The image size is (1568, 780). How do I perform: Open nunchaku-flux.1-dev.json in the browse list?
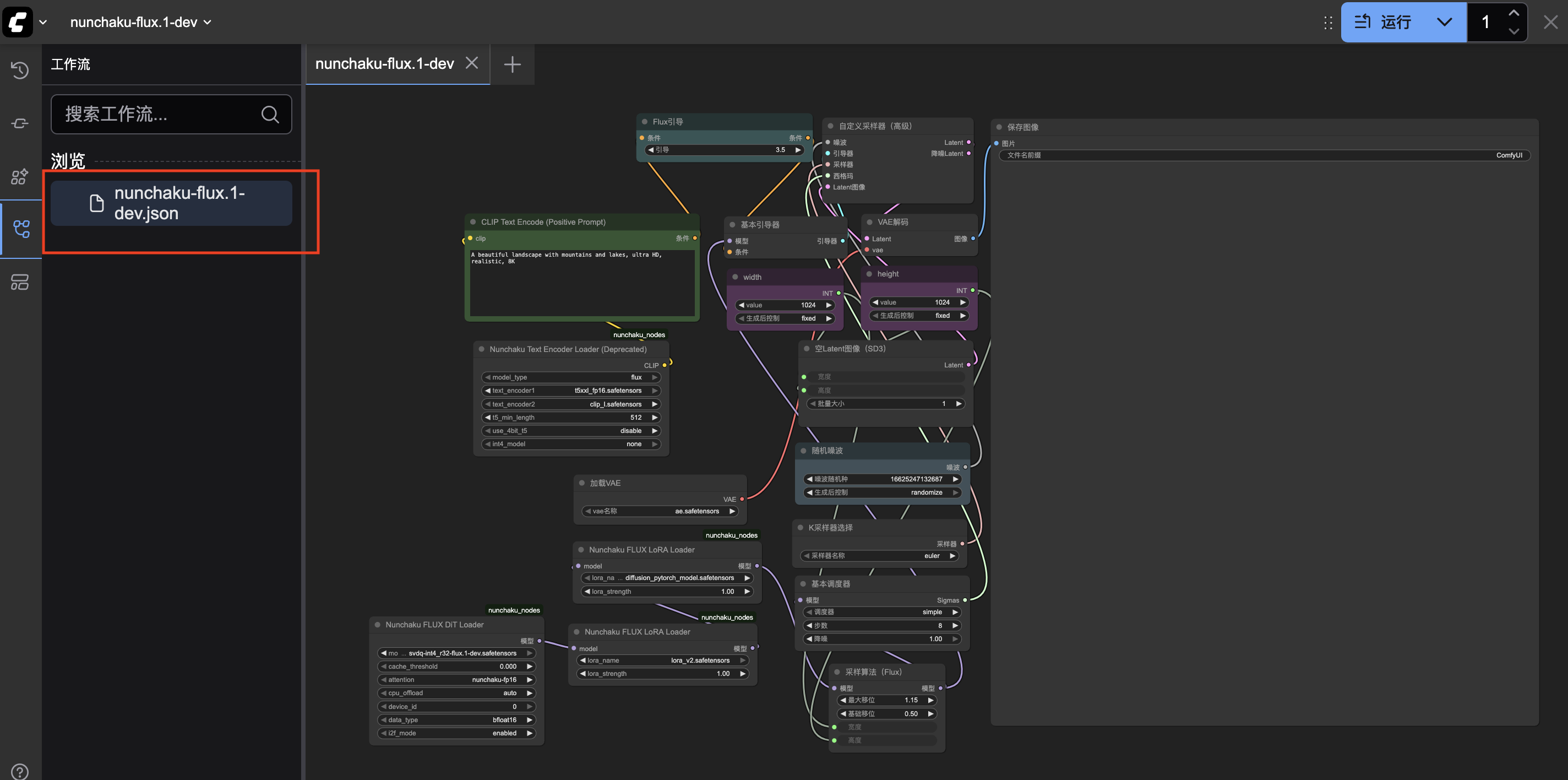tap(171, 203)
